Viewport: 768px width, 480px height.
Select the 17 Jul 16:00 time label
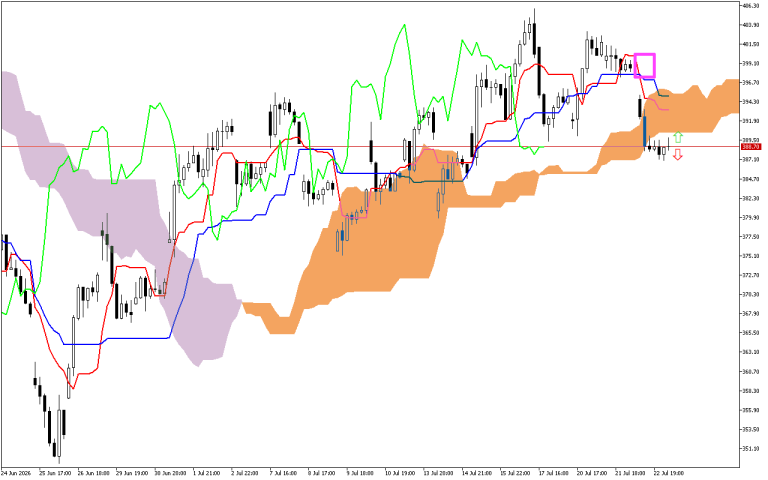click(552, 473)
